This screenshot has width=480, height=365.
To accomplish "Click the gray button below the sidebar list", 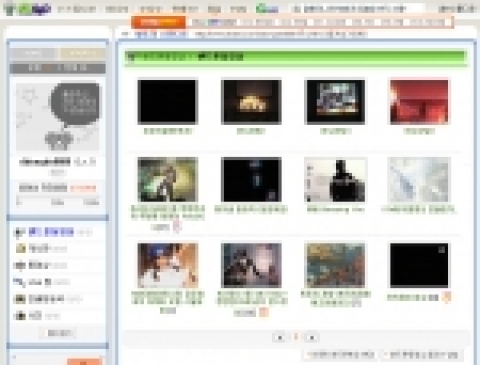I will pyautogui.click(x=58, y=333).
